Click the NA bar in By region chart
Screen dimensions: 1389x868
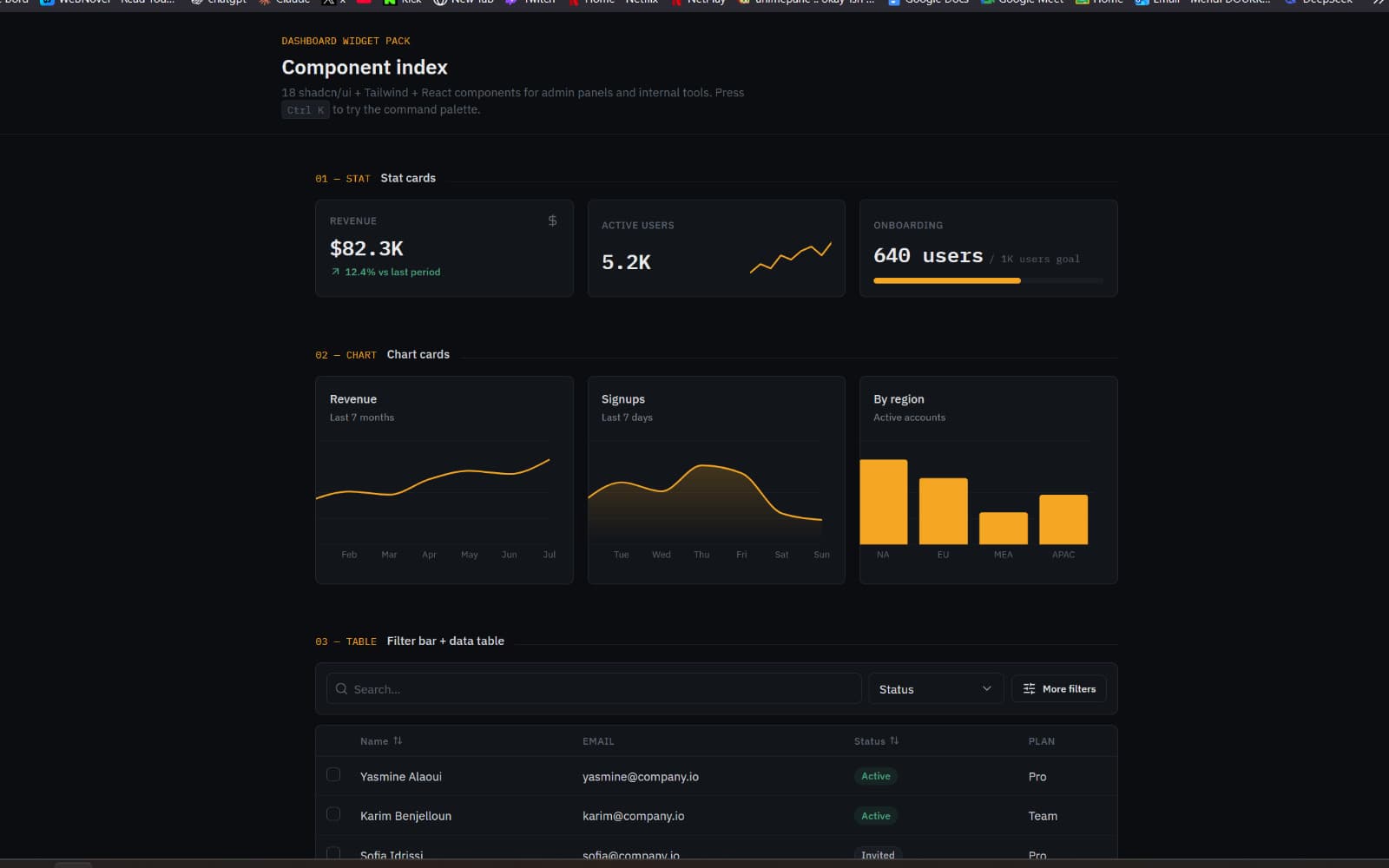tap(883, 502)
